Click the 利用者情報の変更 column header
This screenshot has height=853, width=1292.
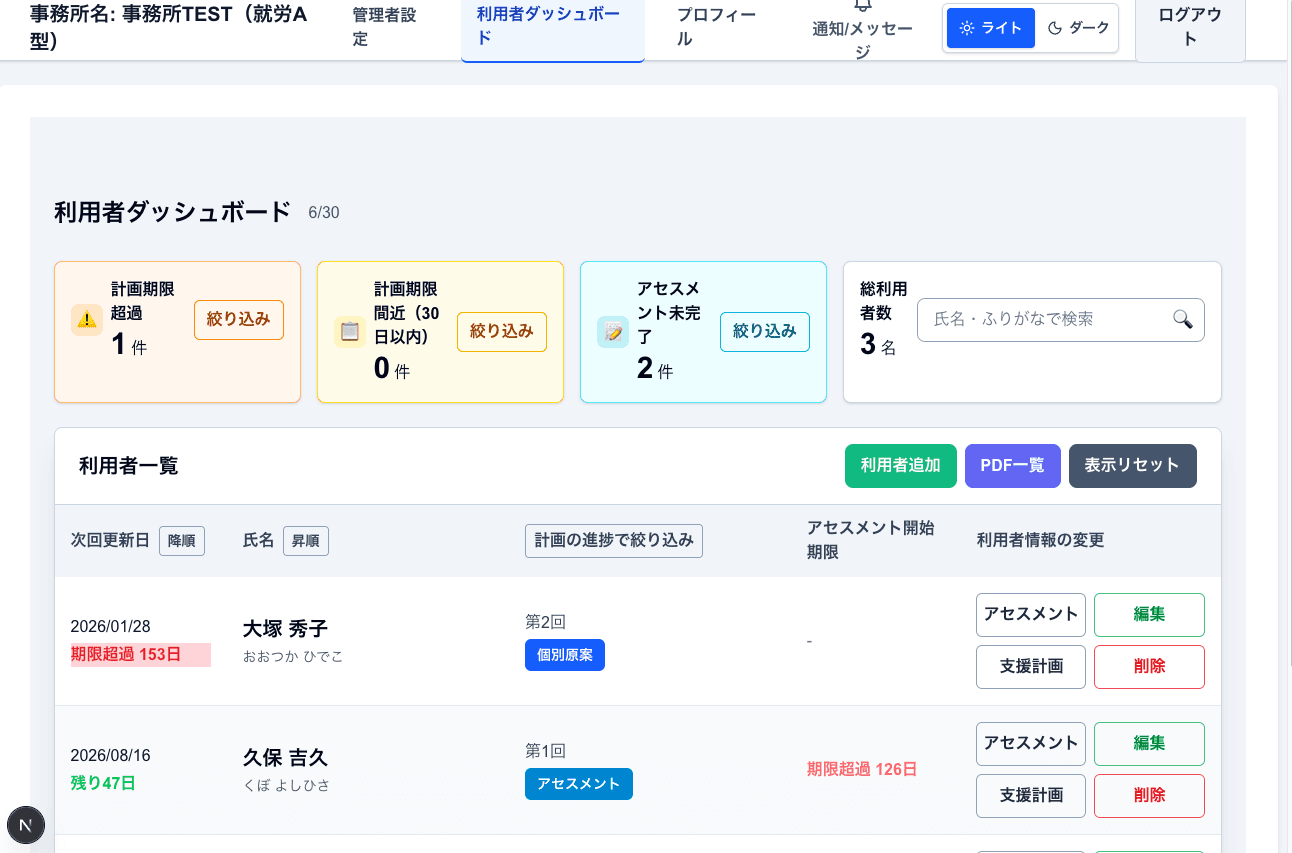[x=1041, y=540]
